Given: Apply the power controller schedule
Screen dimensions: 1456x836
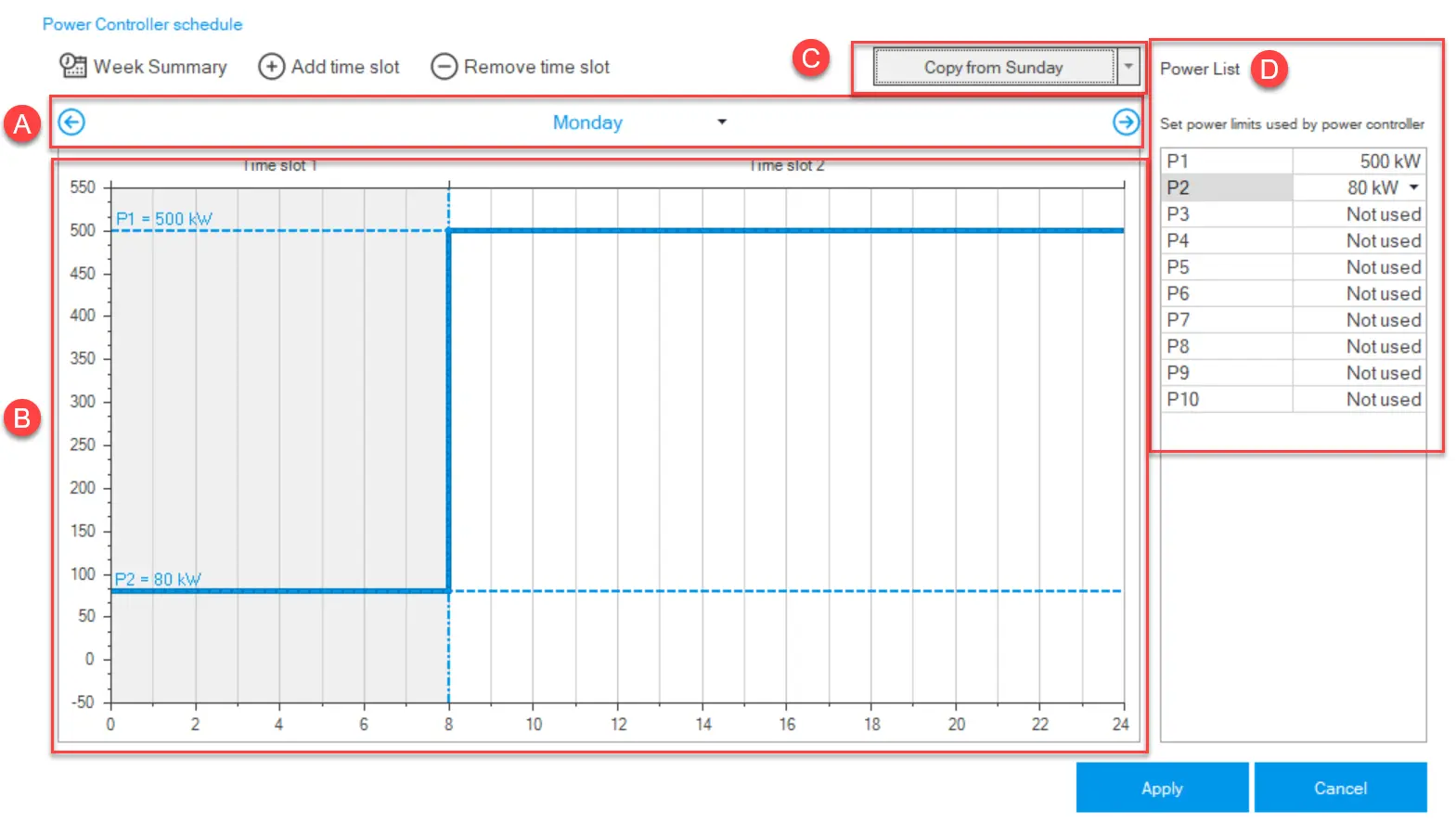Looking at the screenshot, I should click(1162, 788).
